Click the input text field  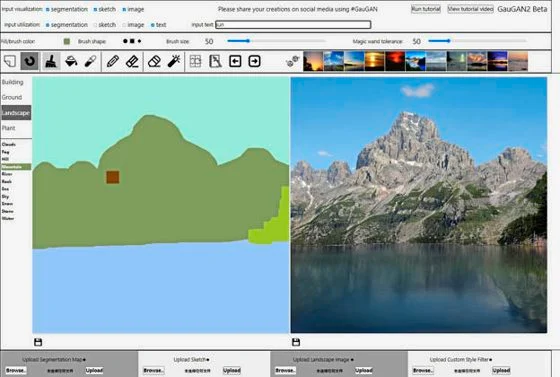(x=293, y=25)
